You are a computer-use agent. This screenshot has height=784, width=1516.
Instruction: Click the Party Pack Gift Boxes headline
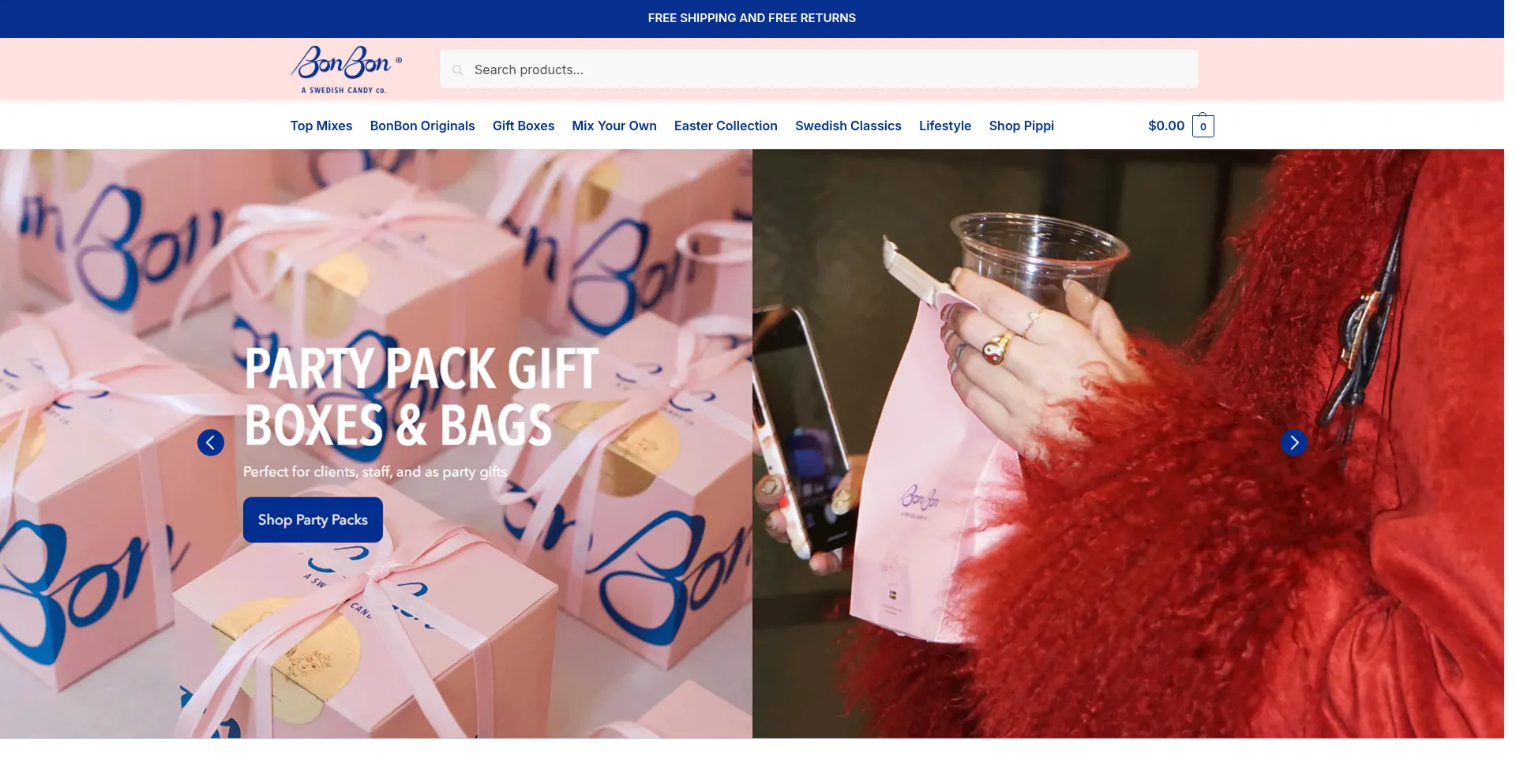pyautogui.click(x=422, y=397)
